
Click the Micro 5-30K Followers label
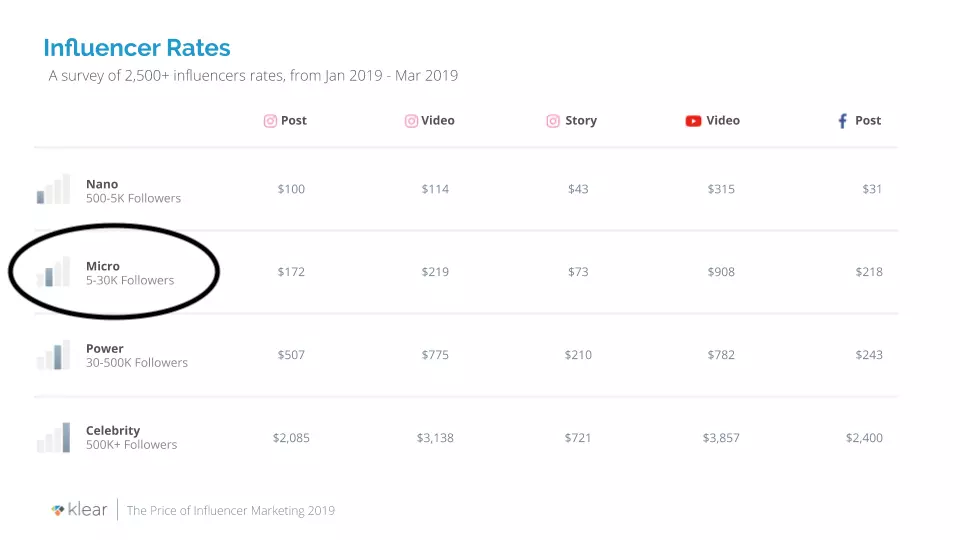(129, 273)
